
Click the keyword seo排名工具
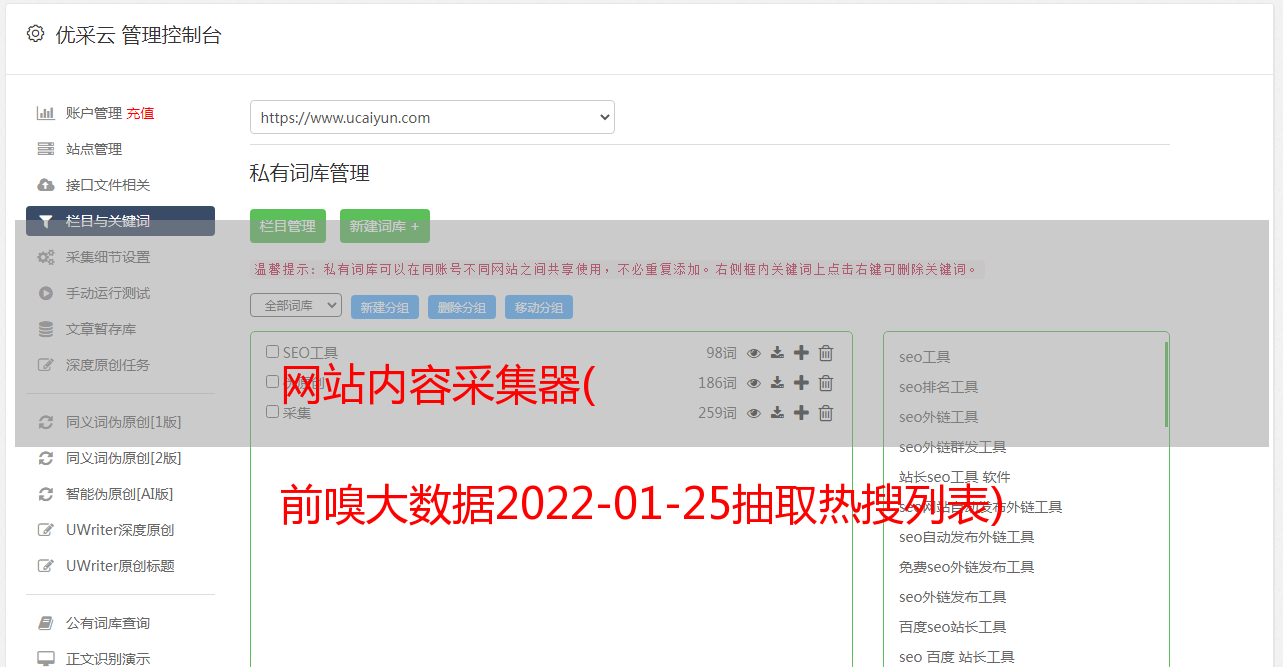tap(938, 387)
